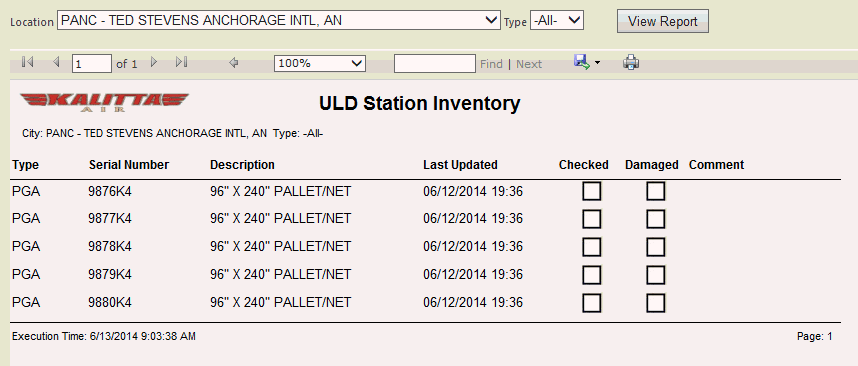Tick the Damaged box for serial 9878K4

656,247
